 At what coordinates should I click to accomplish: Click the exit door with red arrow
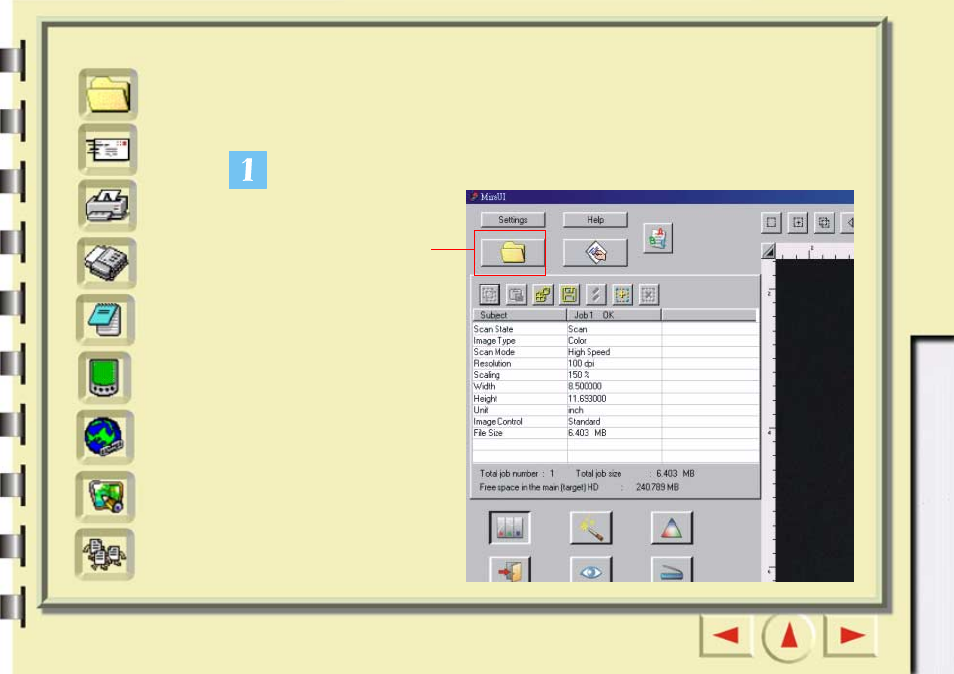point(510,570)
